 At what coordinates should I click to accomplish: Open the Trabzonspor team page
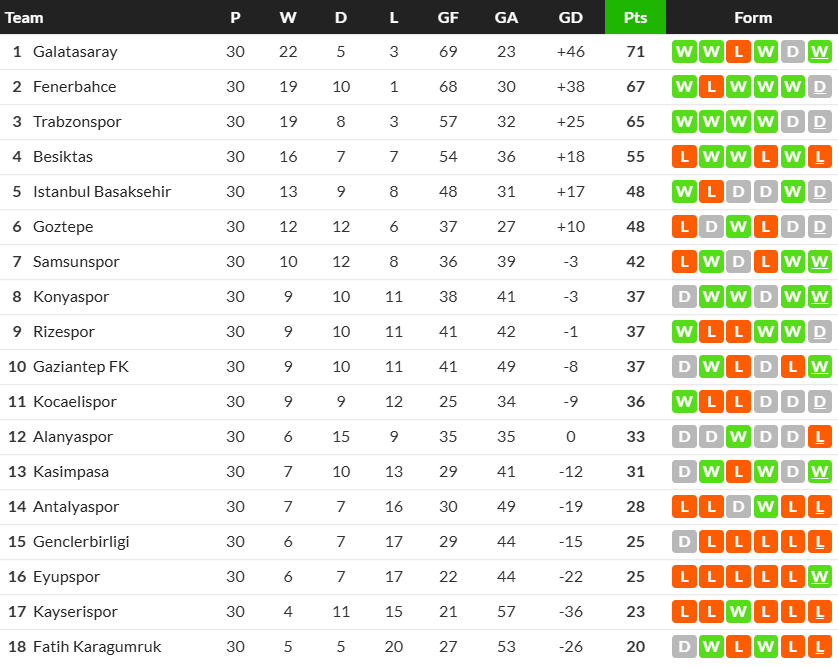(77, 122)
